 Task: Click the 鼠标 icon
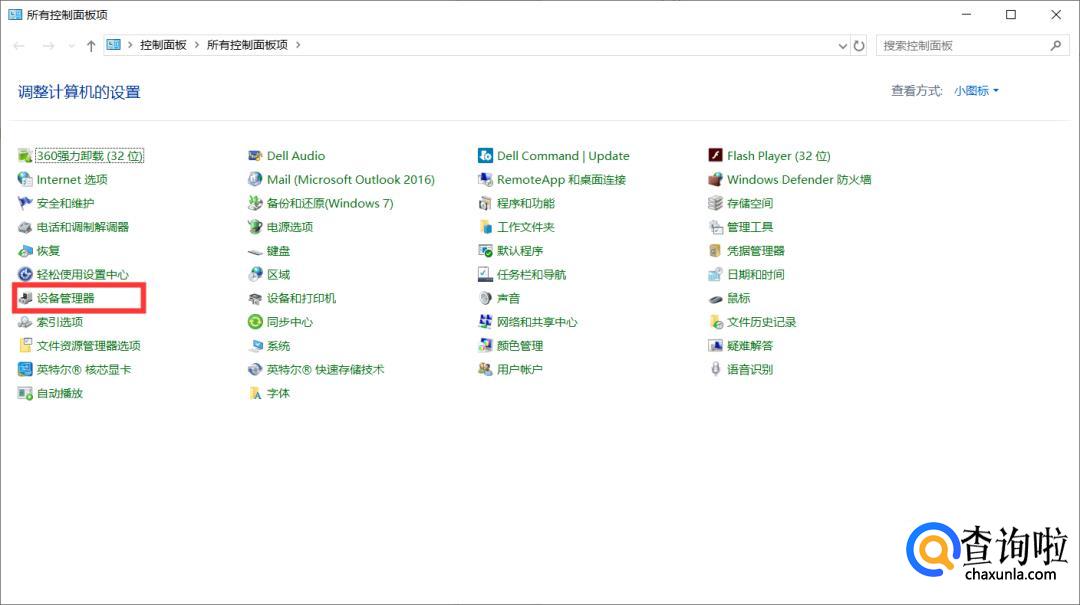[715, 299]
